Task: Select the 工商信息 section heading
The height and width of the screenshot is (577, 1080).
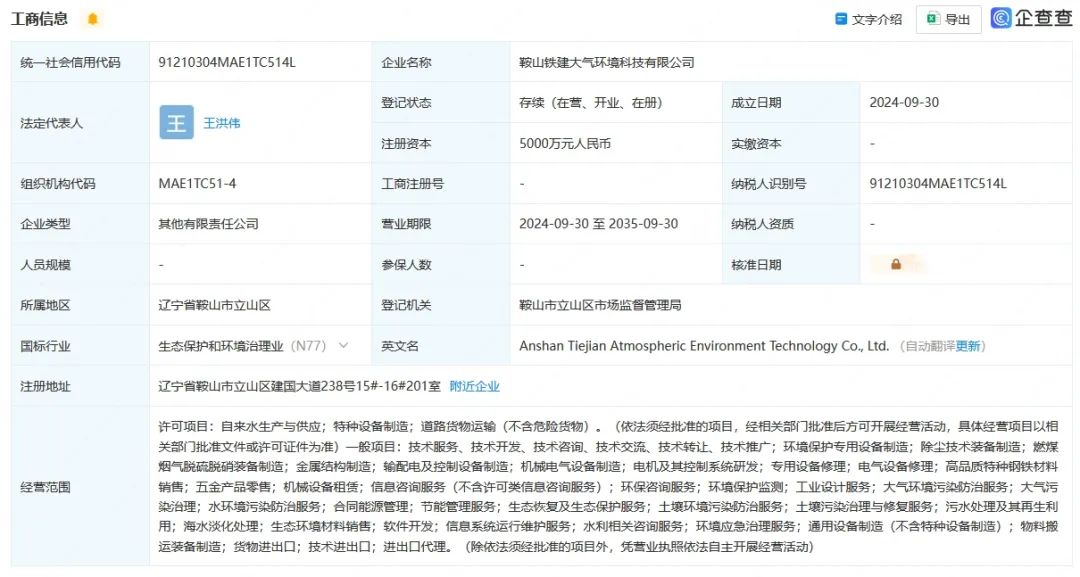Action: tap(40, 19)
